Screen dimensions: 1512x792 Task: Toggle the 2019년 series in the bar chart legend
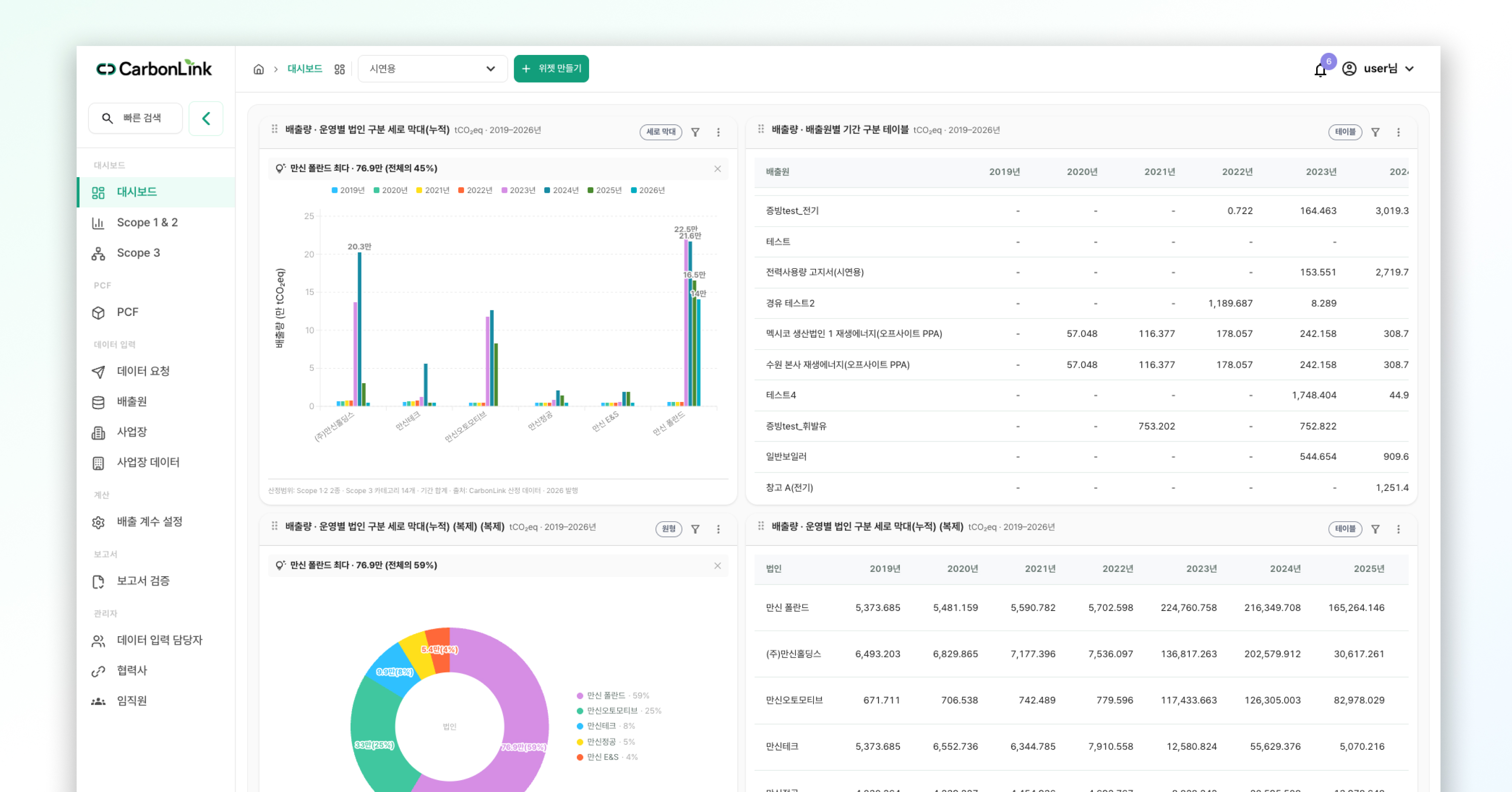tap(348, 190)
